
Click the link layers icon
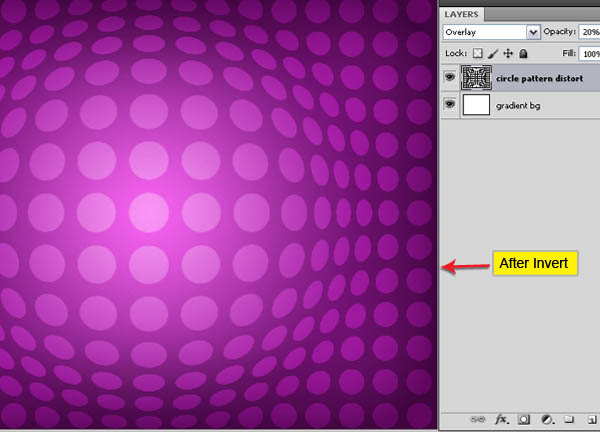tap(475, 419)
